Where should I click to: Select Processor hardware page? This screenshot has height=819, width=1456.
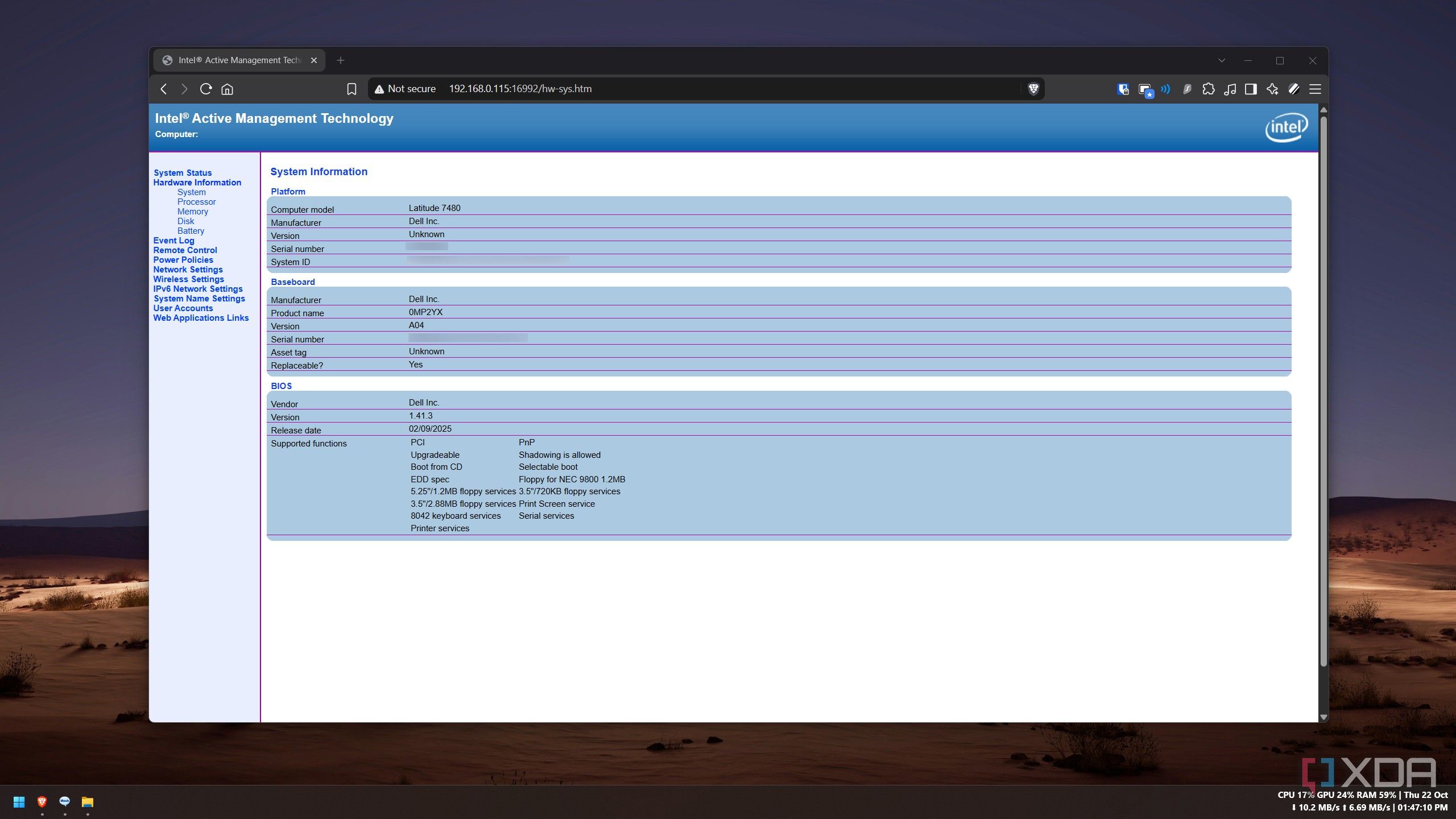[x=196, y=202]
